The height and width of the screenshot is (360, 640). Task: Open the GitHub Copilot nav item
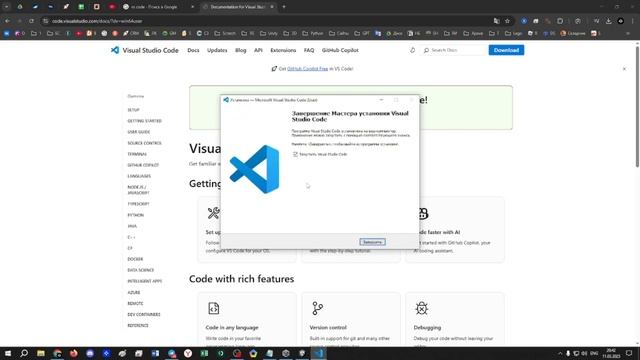(x=340, y=50)
